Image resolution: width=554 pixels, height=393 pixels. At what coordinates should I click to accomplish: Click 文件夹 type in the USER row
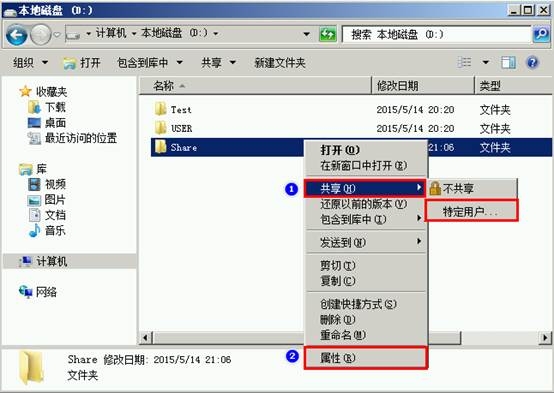click(x=495, y=128)
